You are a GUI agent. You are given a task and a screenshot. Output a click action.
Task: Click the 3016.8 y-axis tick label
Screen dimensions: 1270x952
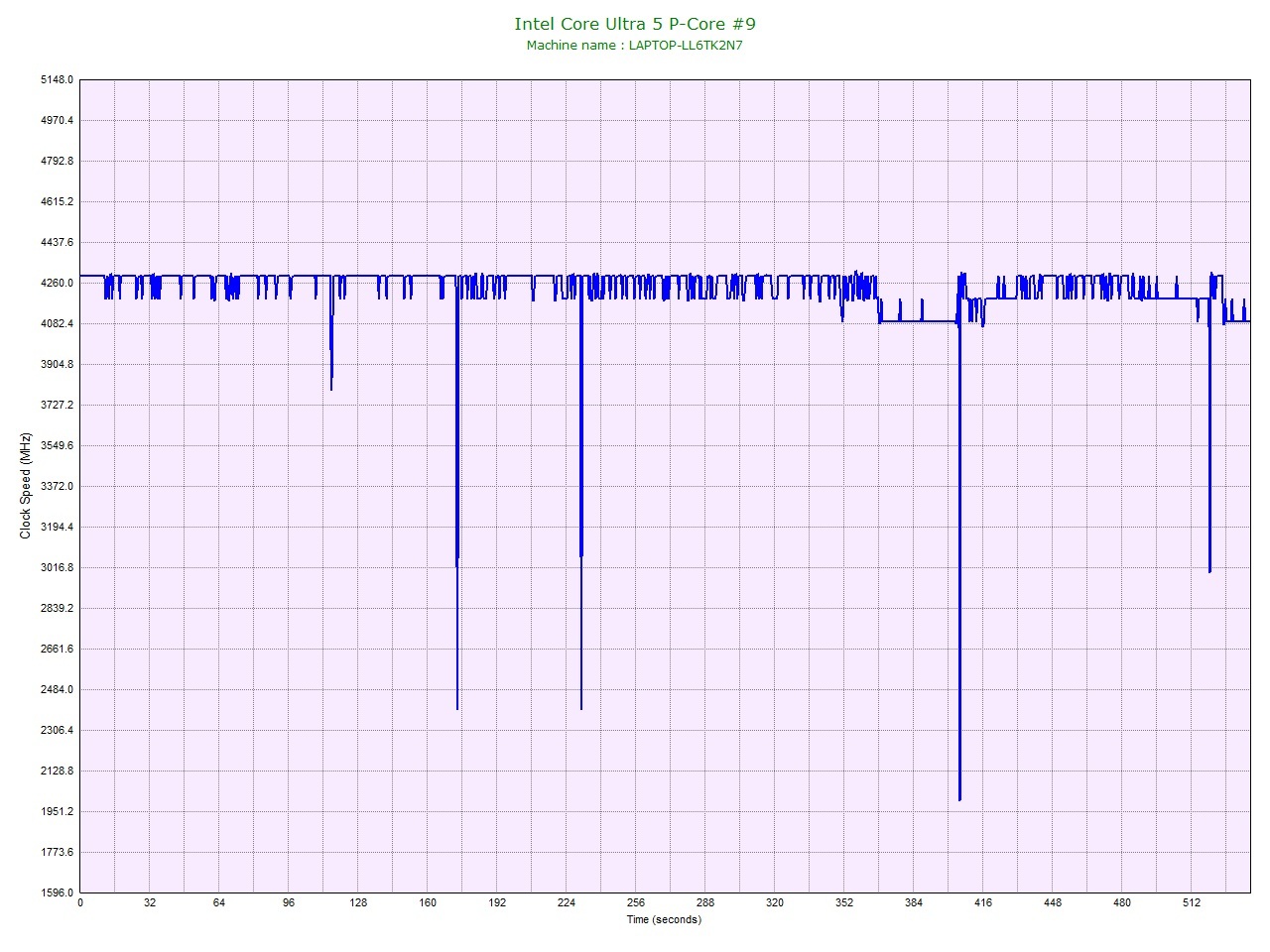tap(56, 568)
